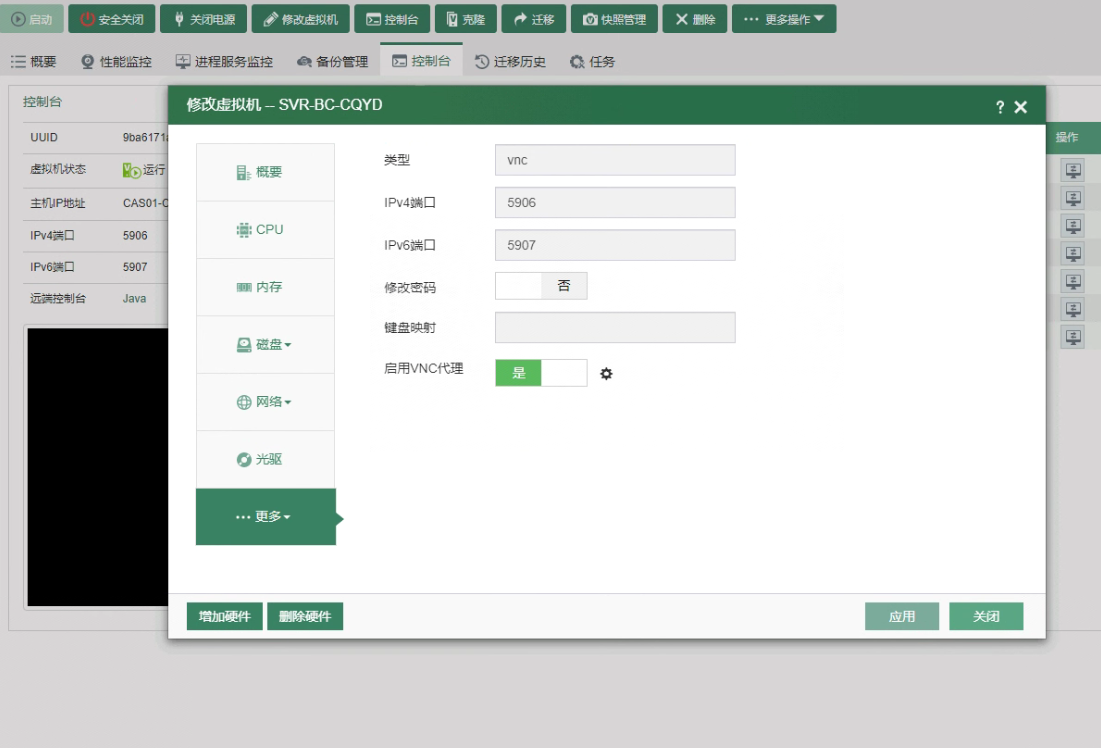Click the 关闭 button in dialog footer
Viewport: 1101px width, 748px height.
[986, 616]
